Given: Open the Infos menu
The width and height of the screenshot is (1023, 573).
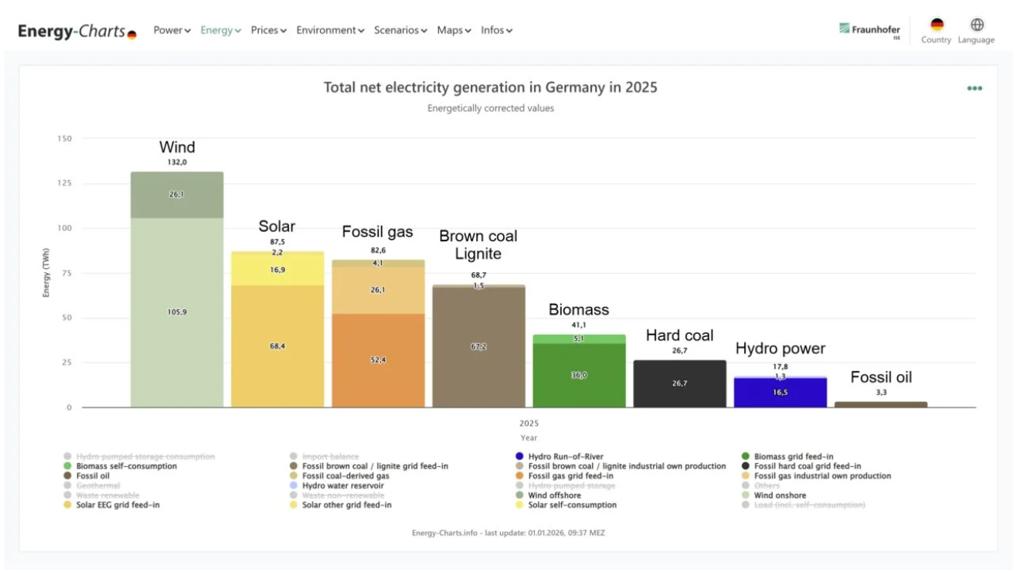Looking at the screenshot, I should pos(496,31).
